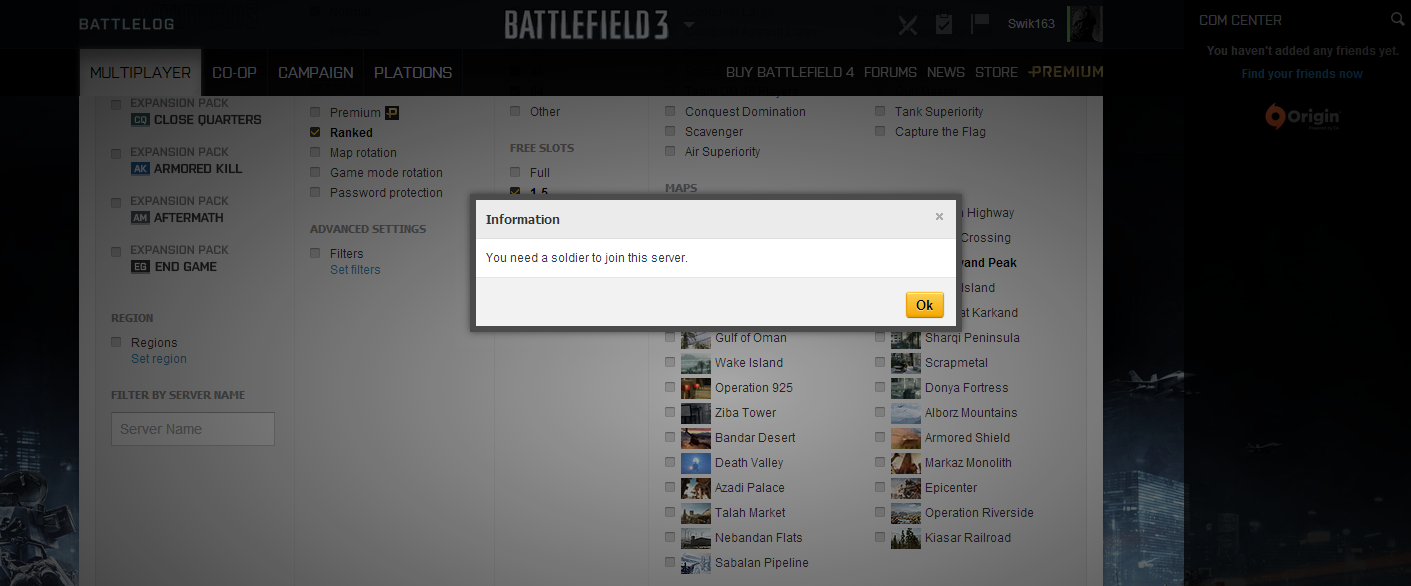Open News in the top menu
The height and width of the screenshot is (586, 1411).
tap(946, 72)
